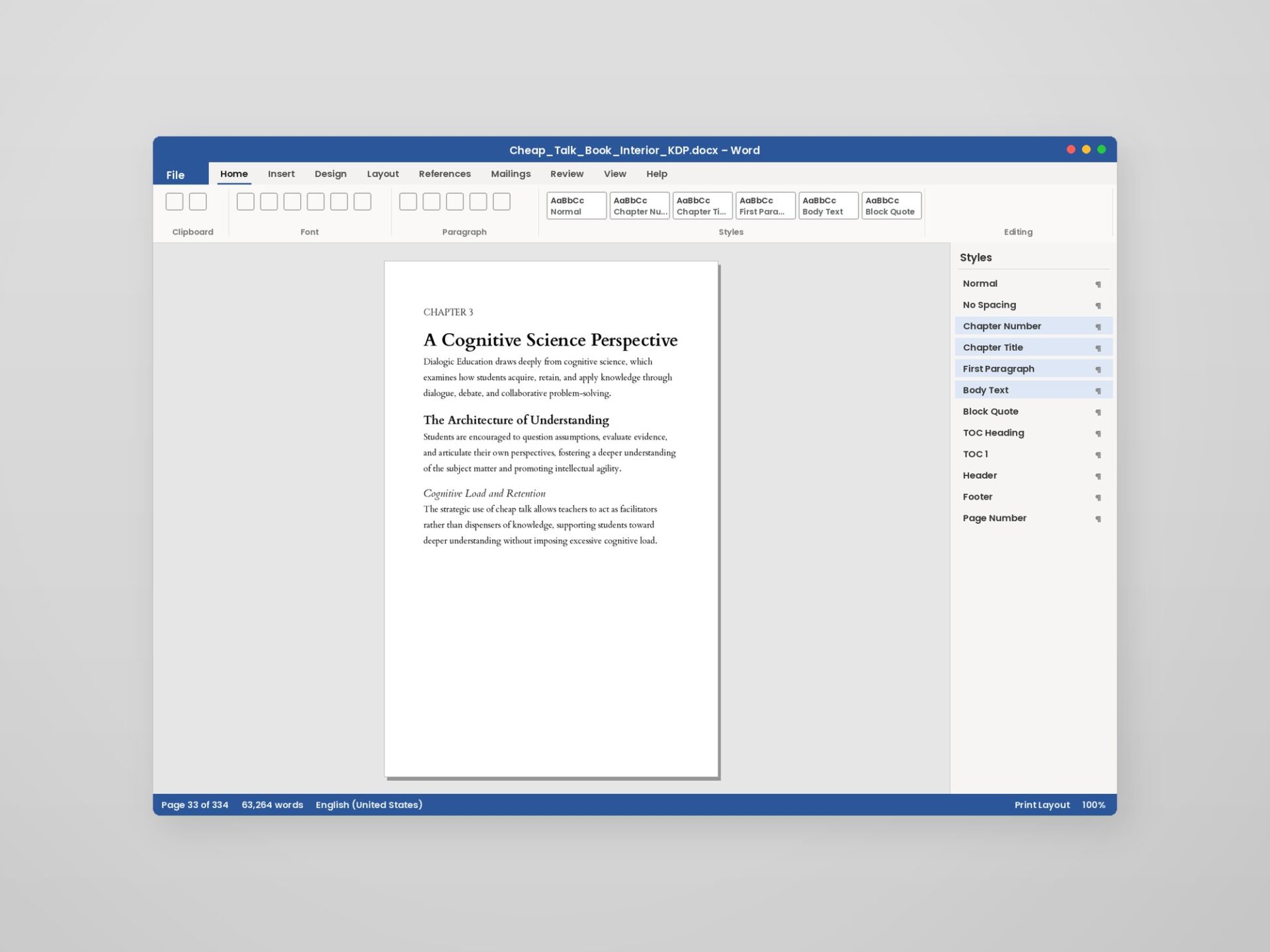Click the first icon in the Font group
Screen dimensions: 1270x952
pyautogui.click(x=245, y=202)
